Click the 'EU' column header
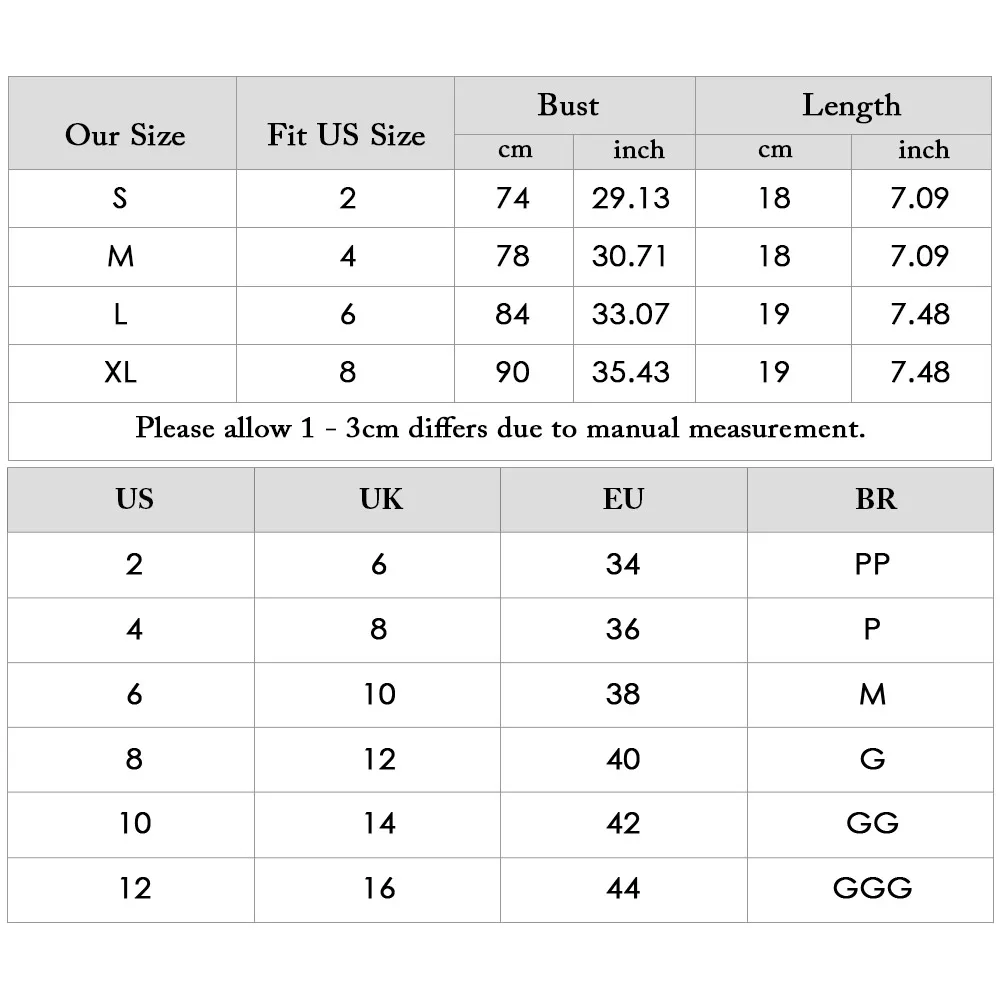 [623, 498]
